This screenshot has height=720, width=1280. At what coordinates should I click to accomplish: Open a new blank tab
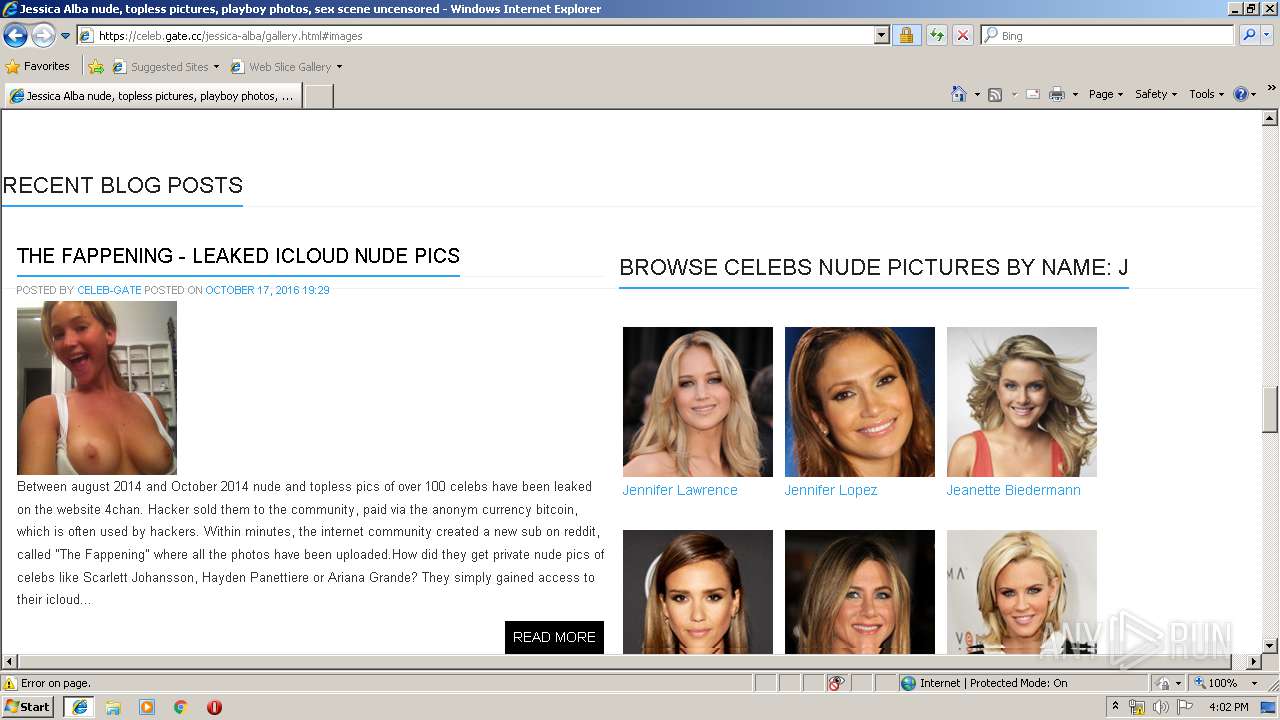click(x=318, y=96)
